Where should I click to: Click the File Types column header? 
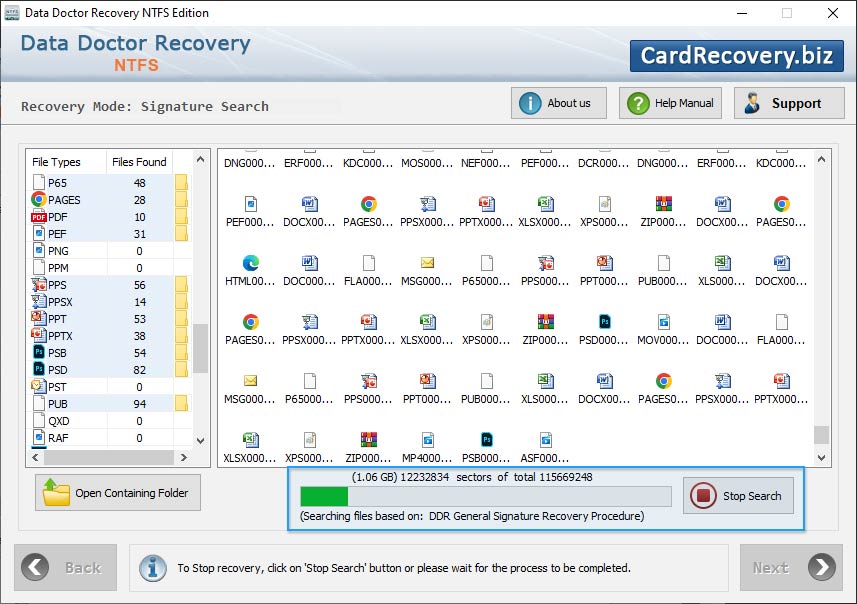pos(66,162)
